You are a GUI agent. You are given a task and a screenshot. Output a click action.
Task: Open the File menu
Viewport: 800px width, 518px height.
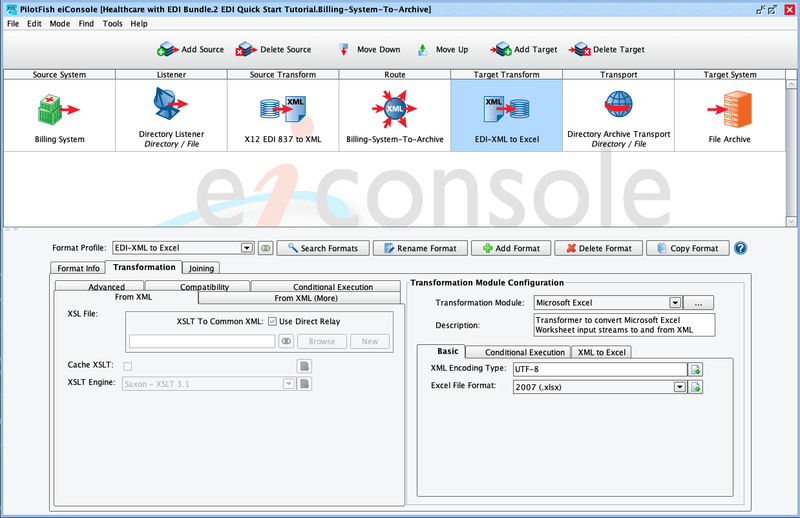click(x=13, y=23)
